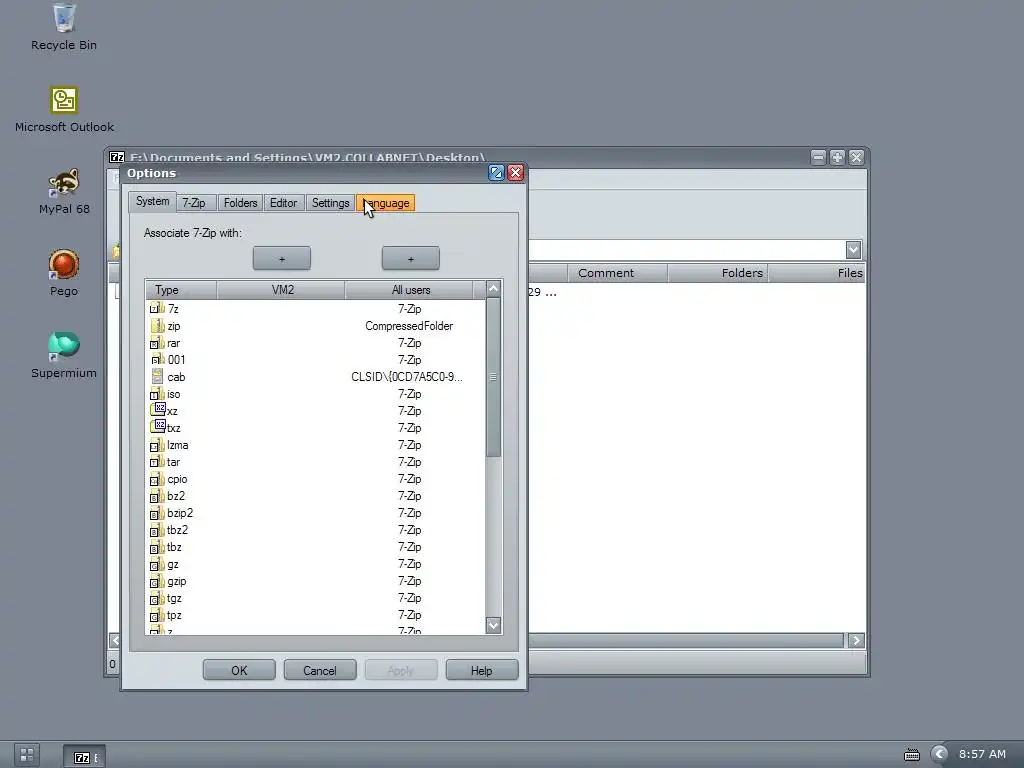Click the tpz file type icon
Screen dimensions: 1024x768
pyautogui.click(x=157, y=615)
